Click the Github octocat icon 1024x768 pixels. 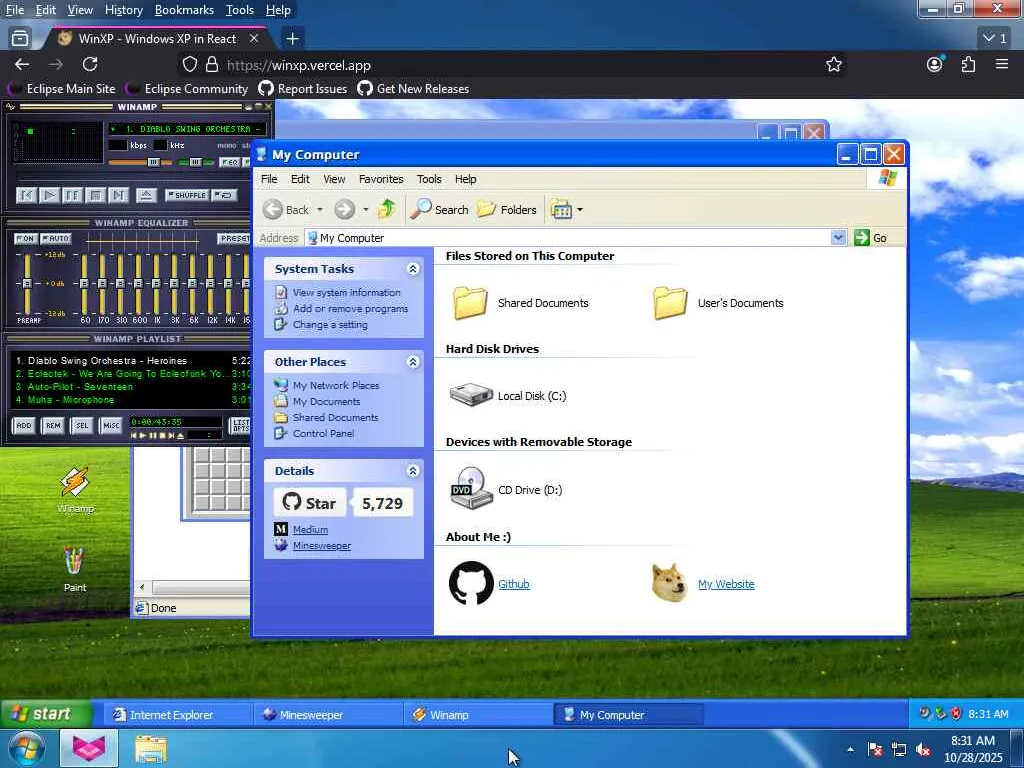click(471, 583)
